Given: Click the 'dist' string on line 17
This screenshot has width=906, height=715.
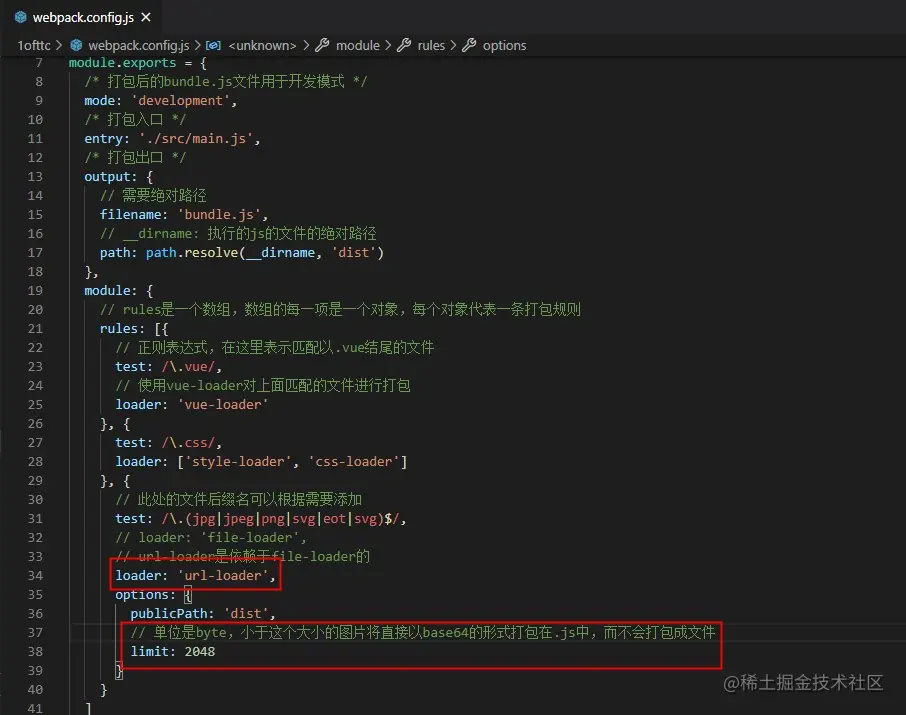Looking at the screenshot, I should [x=354, y=253].
